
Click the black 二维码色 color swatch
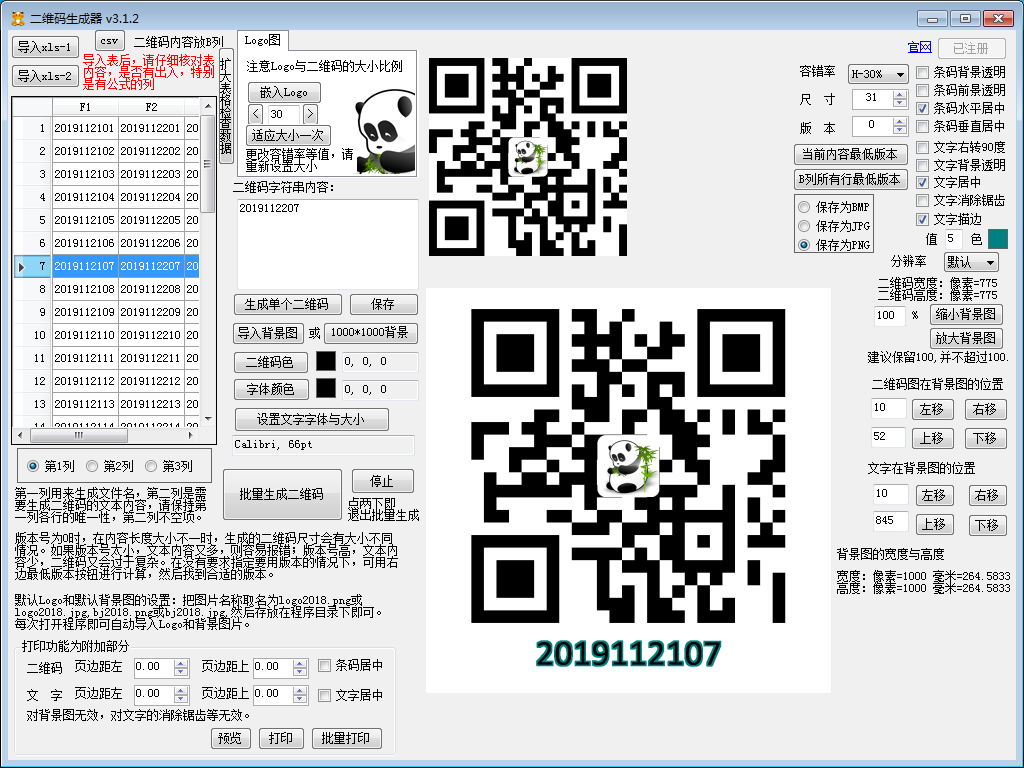coord(326,361)
